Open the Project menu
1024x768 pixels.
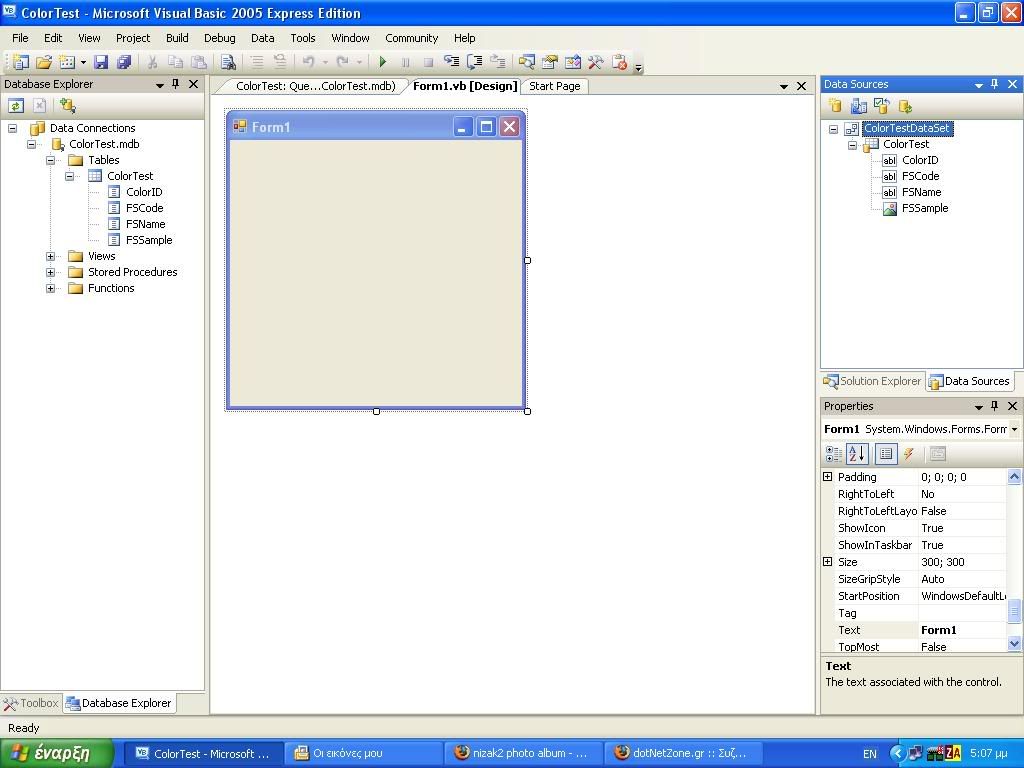tap(133, 38)
